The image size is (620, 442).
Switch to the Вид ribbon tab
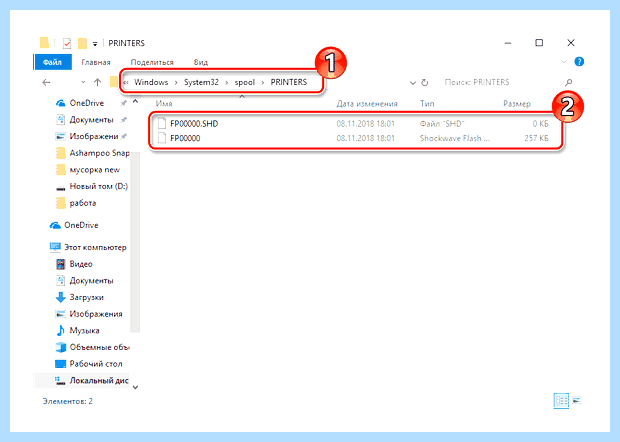click(200, 62)
